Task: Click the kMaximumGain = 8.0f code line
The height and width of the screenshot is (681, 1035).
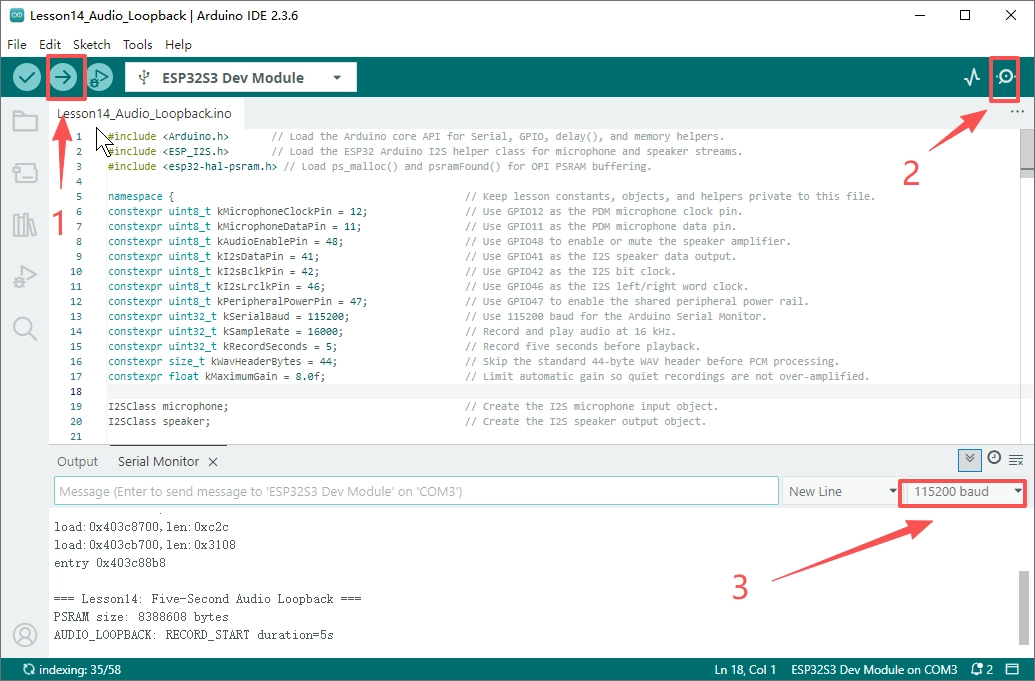Action: click(217, 376)
